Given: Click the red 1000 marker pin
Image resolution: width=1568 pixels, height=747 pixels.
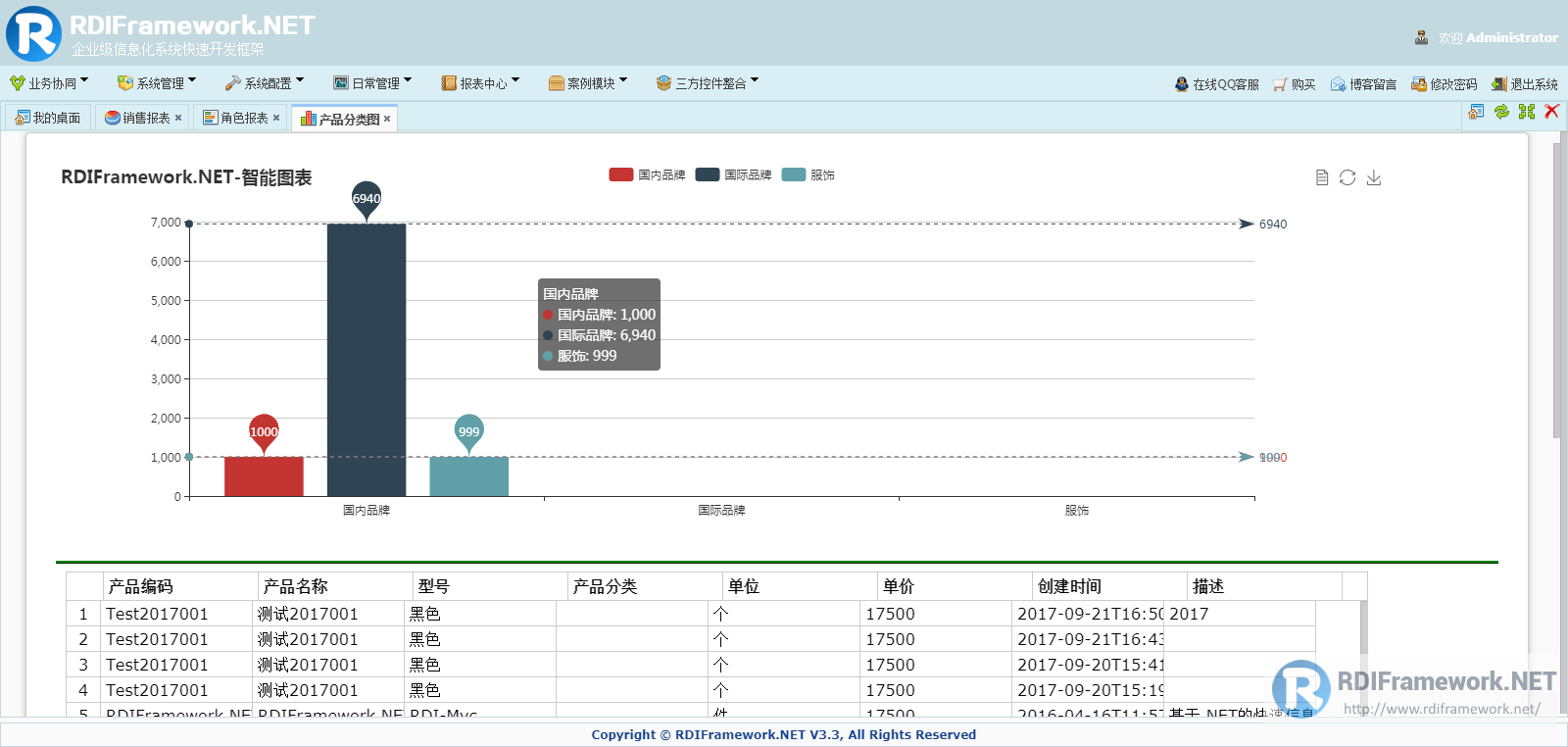Looking at the screenshot, I should click(x=264, y=430).
